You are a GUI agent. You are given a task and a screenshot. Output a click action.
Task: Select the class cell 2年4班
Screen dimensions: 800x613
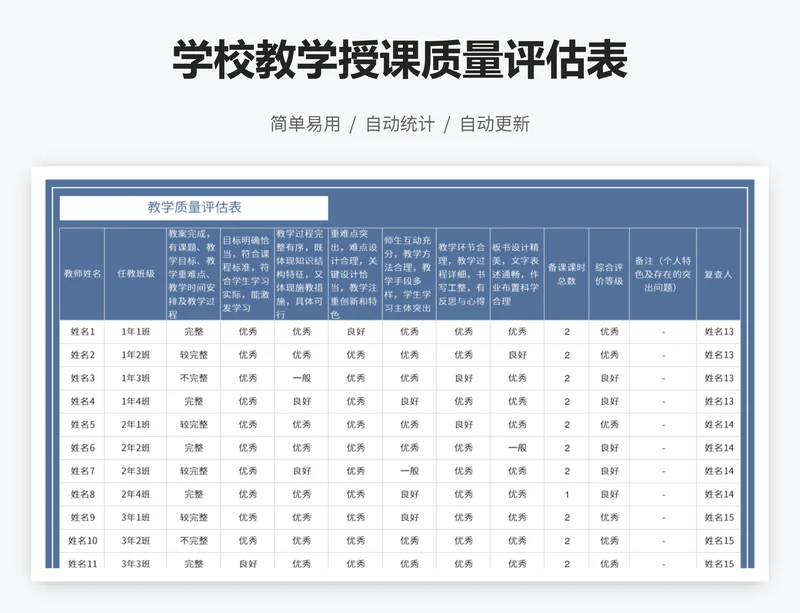pyautogui.click(x=136, y=495)
